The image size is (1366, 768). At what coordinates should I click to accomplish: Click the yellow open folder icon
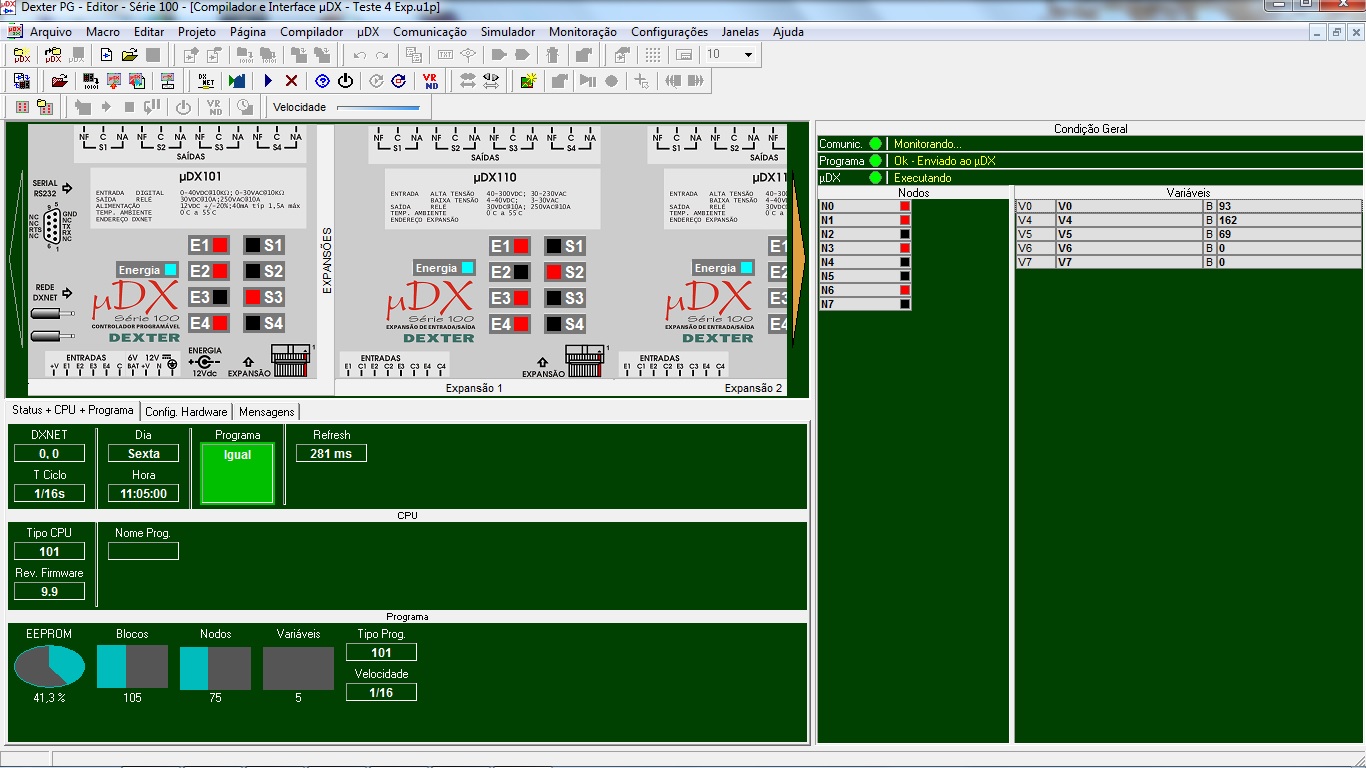click(x=130, y=55)
